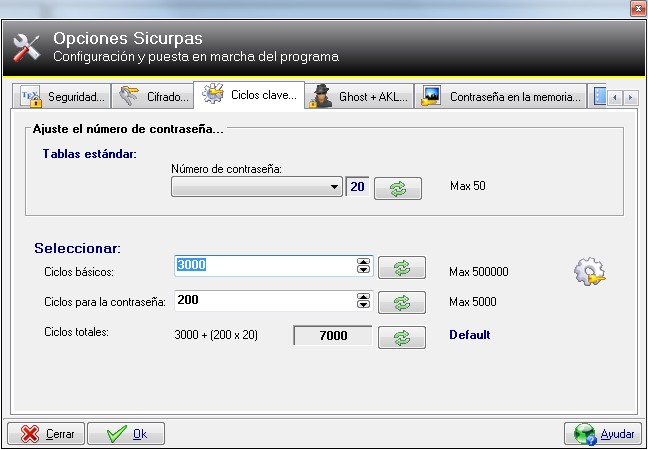Click the spy icon on Ghost tab
The image size is (648, 450).
[321, 96]
